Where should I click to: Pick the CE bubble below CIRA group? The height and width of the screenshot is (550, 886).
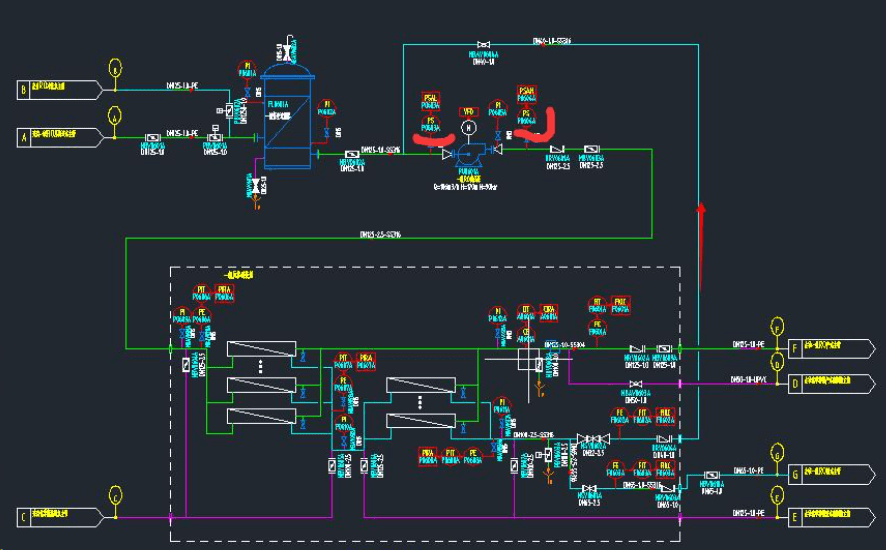(x=526, y=336)
